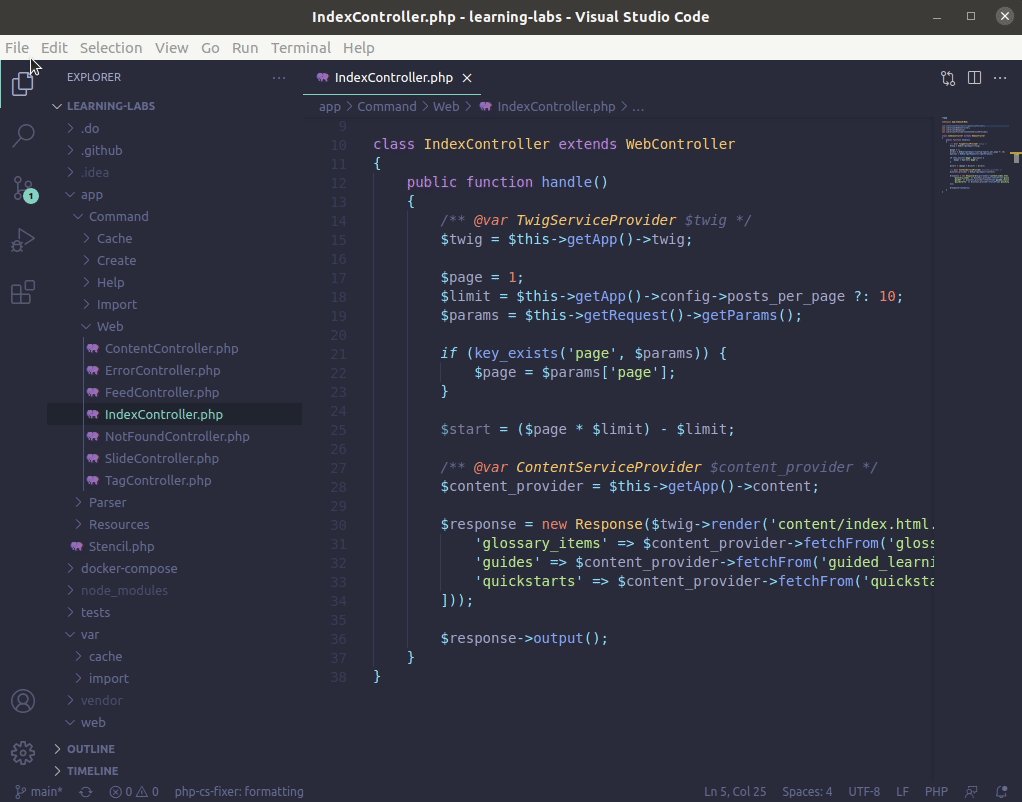Open the File menu
The width and height of the screenshot is (1022, 802).
[x=17, y=48]
